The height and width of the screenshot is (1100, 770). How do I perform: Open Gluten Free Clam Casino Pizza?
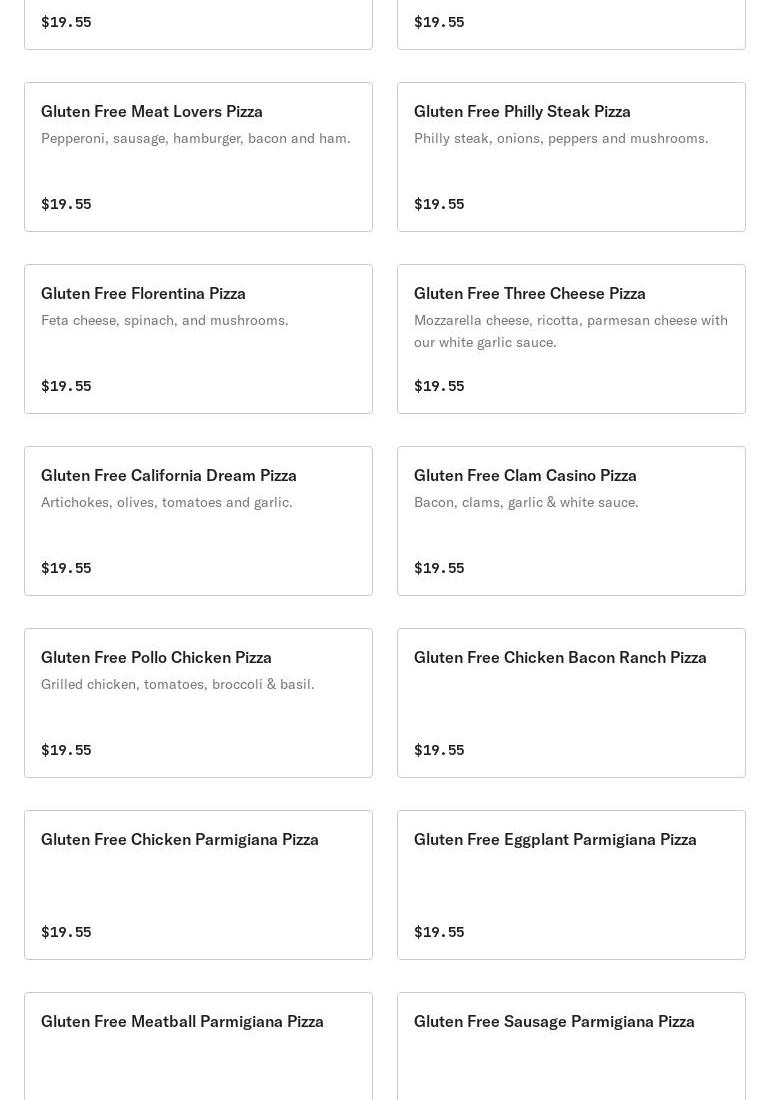pyautogui.click(x=572, y=521)
